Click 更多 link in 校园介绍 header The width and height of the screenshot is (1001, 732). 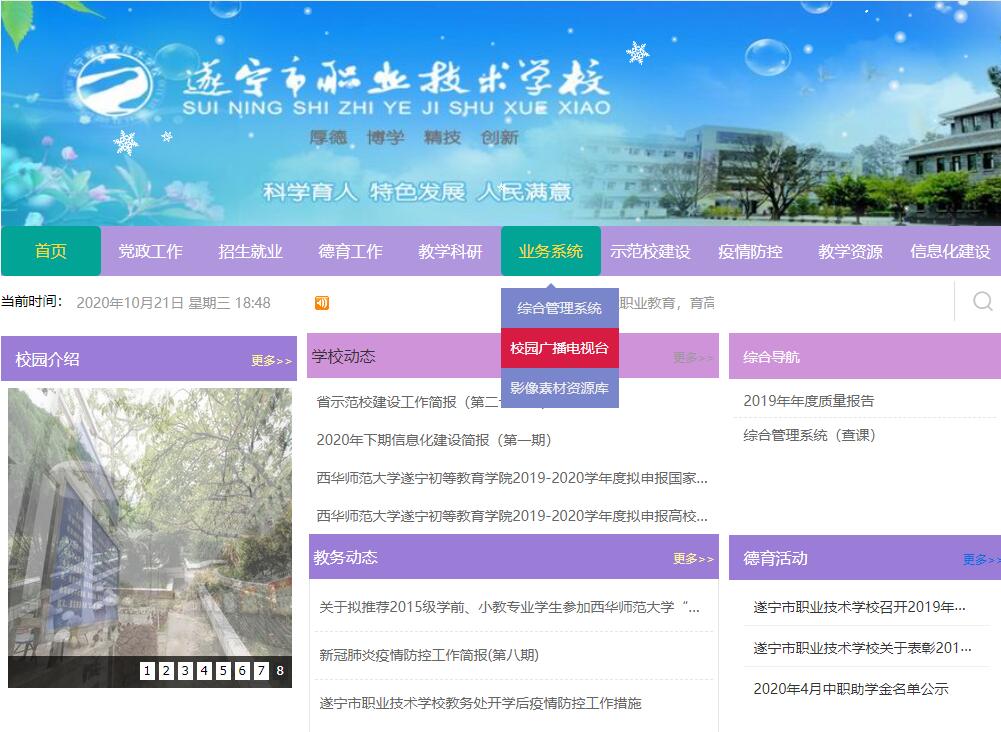pos(271,360)
